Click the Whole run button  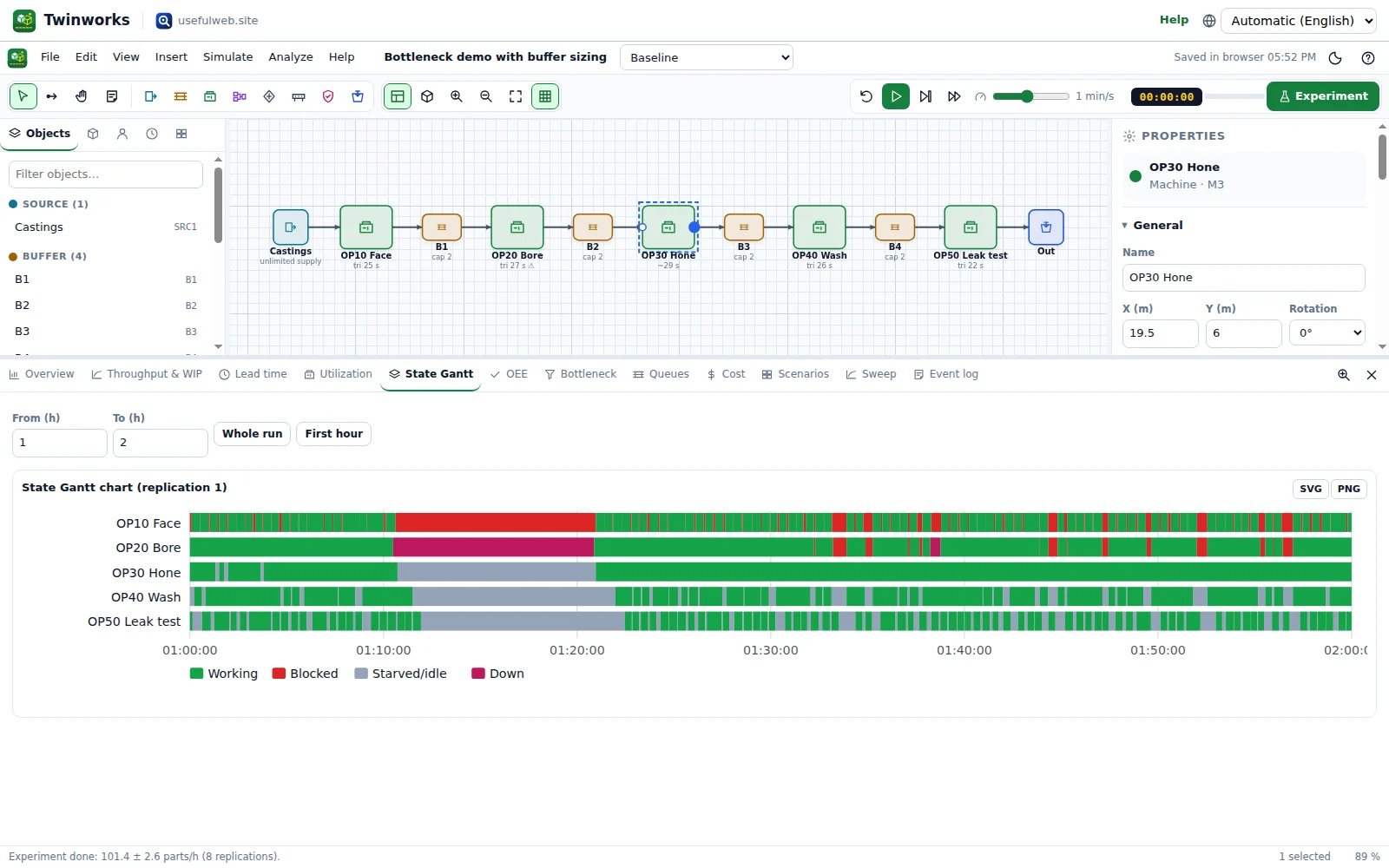pyautogui.click(x=253, y=434)
